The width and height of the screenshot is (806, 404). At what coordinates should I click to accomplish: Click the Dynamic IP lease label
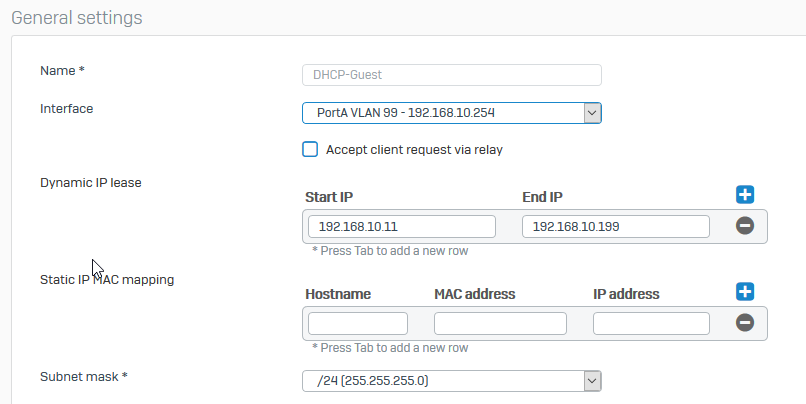91,182
